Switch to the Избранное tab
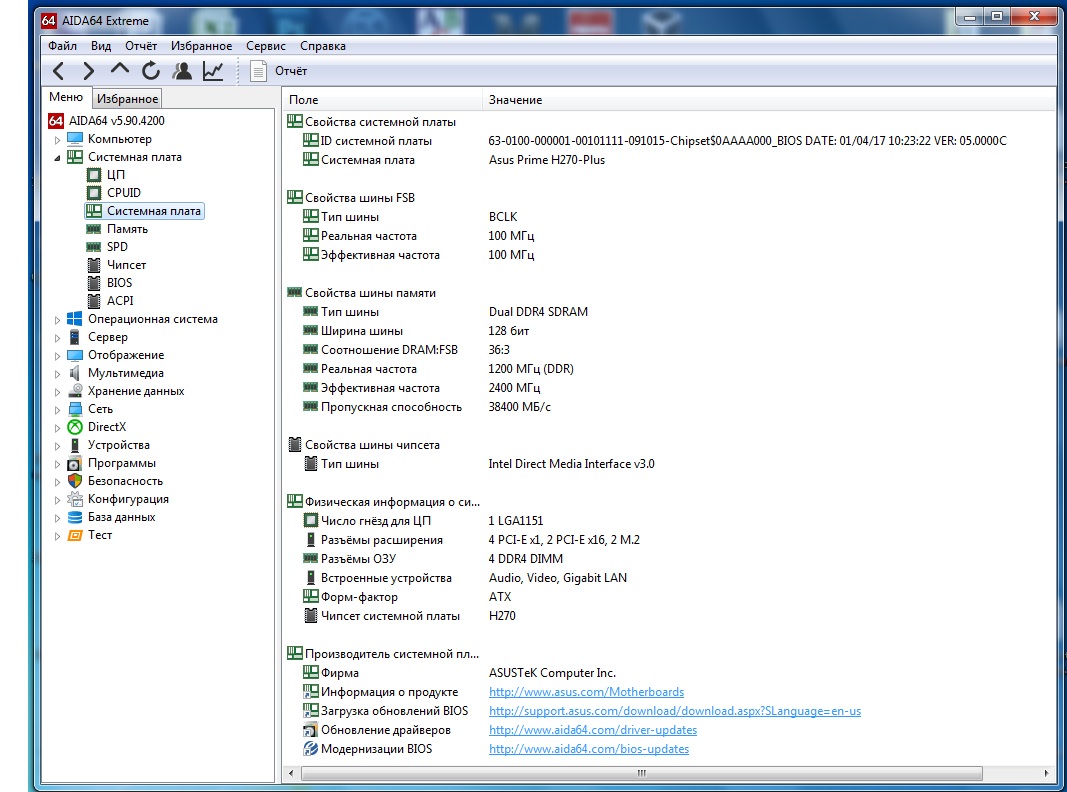Image resolution: width=1067 pixels, height=792 pixels. (127, 99)
